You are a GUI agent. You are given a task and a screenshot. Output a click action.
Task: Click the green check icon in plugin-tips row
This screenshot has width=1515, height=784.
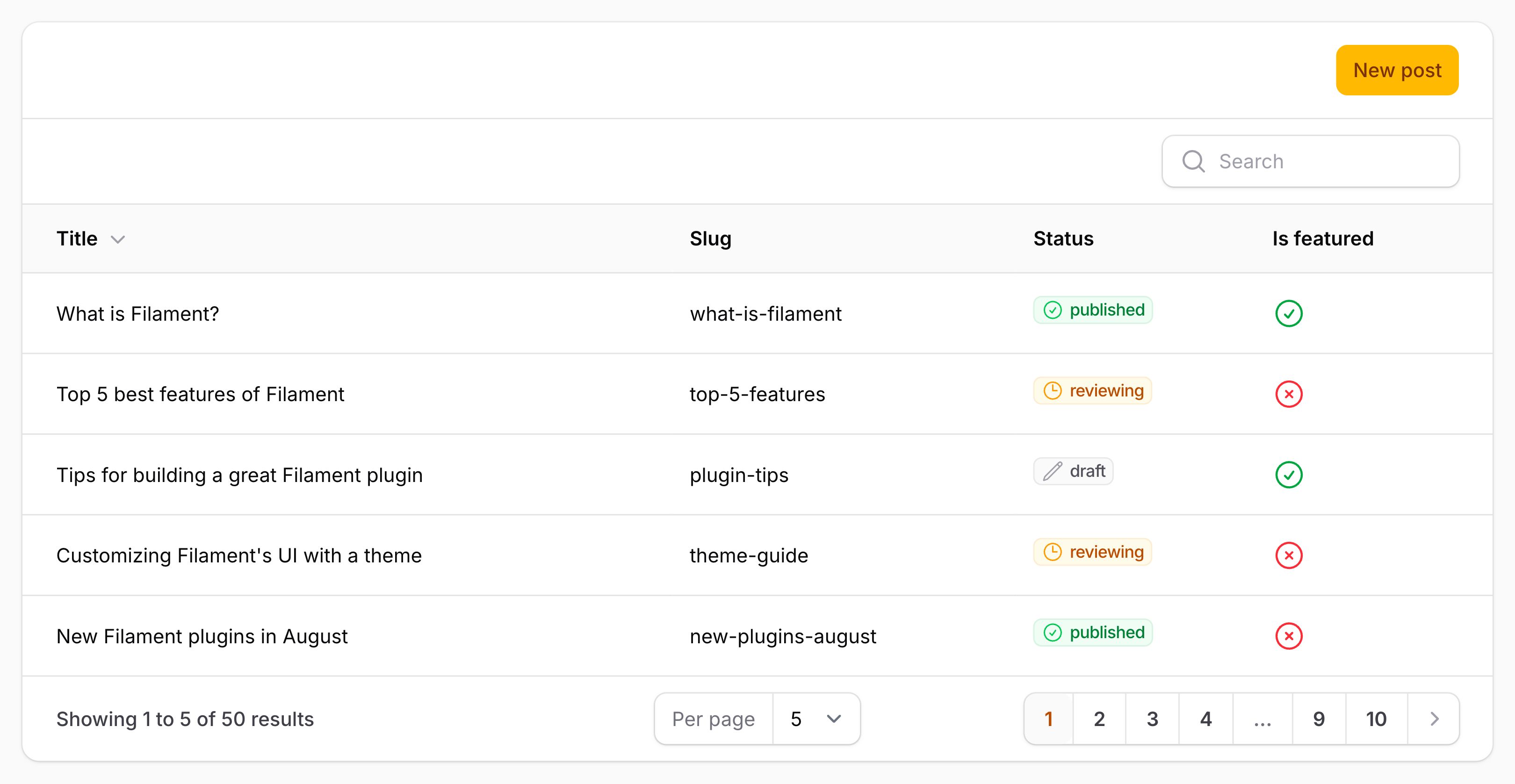click(1289, 475)
